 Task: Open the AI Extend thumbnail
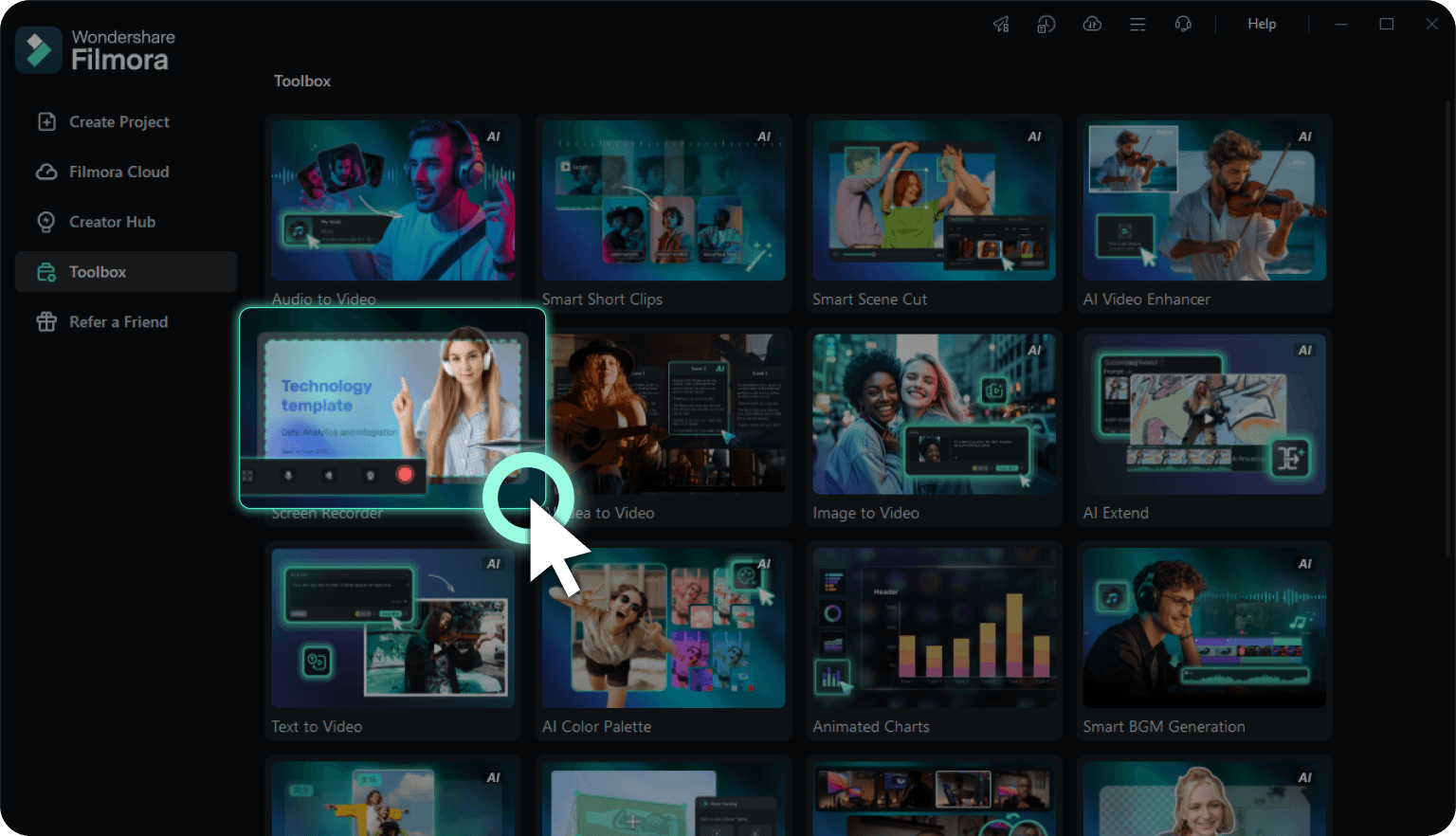click(1205, 413)
